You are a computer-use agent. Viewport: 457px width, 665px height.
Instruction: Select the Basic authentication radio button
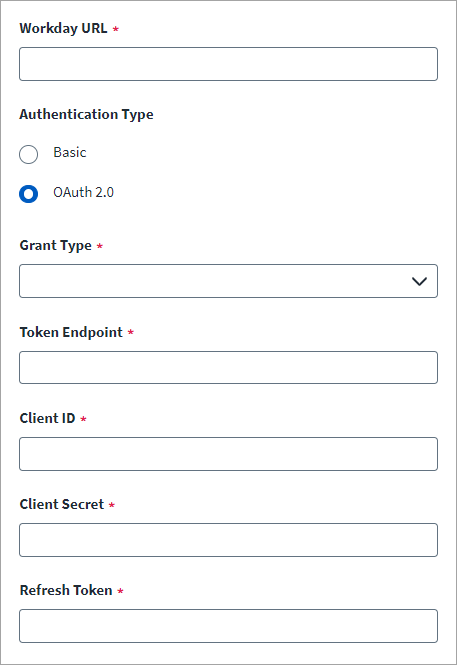tap(28, 154)
